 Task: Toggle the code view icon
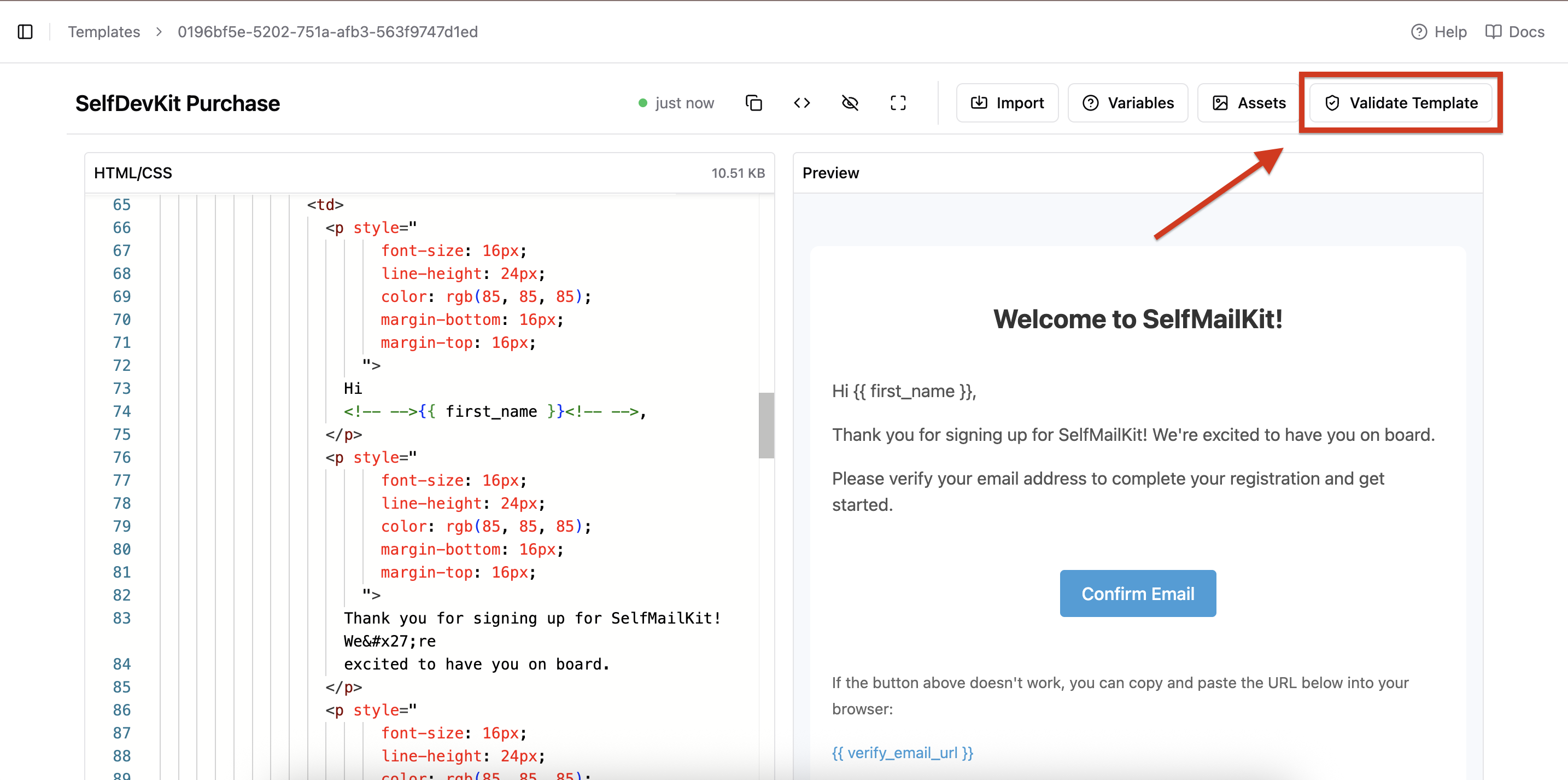click(x=801, y=103)
